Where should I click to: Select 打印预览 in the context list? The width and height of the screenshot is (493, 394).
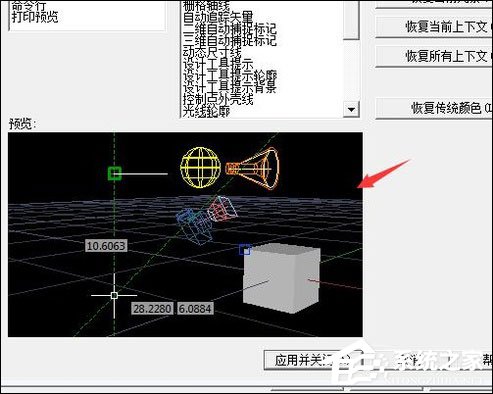coord(35,17)
